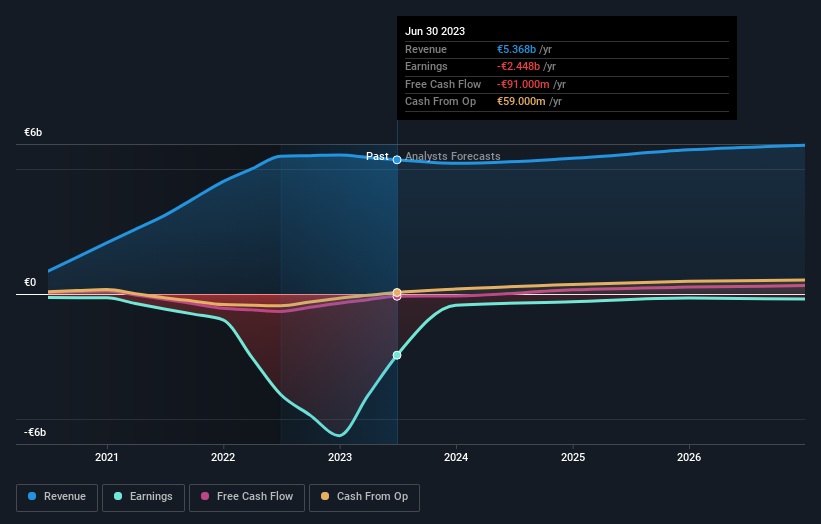Image resolution: width=821 pixels, height=524 pixels.
Task: Select the 2023 x-axis label
Action: click(x=340, y=457)
